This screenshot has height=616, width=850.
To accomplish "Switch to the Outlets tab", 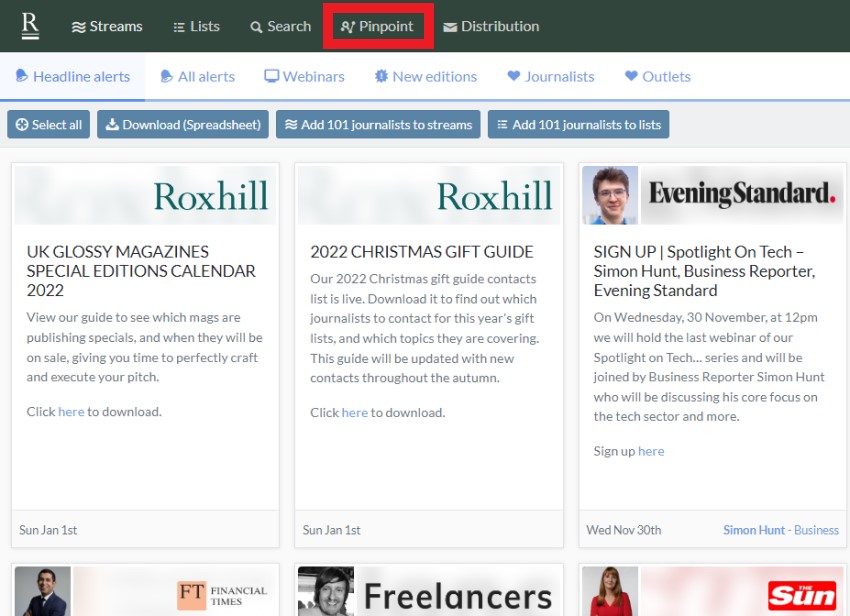I will tap(658, 76).
